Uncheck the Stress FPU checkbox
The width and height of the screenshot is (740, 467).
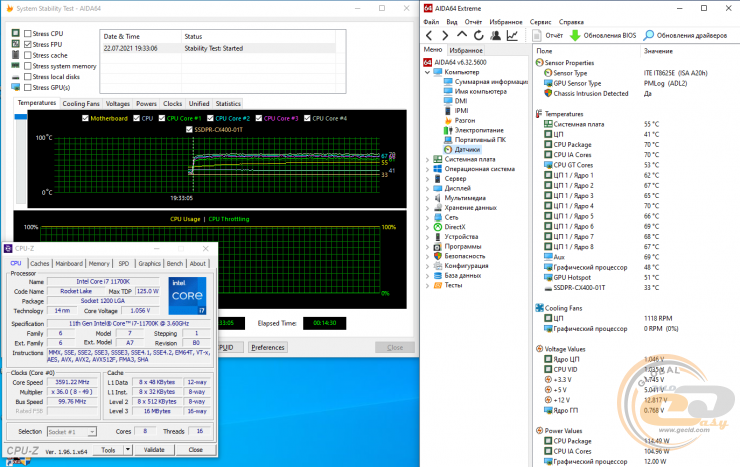[28, 44]
